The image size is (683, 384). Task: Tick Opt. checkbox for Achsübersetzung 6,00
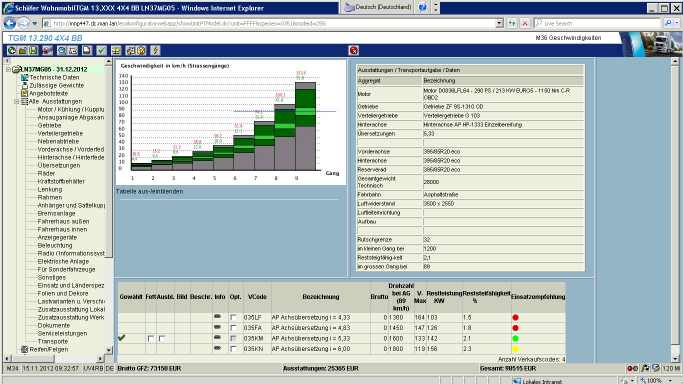[233, 349]
